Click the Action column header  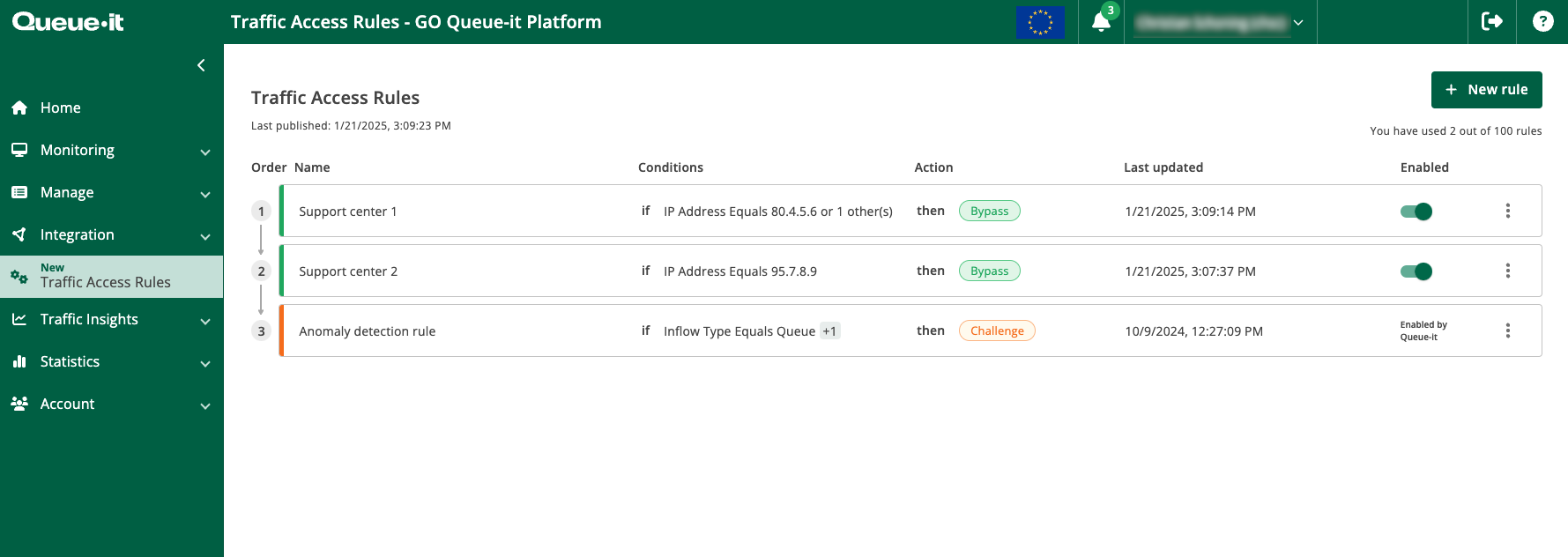coord(933,167)
